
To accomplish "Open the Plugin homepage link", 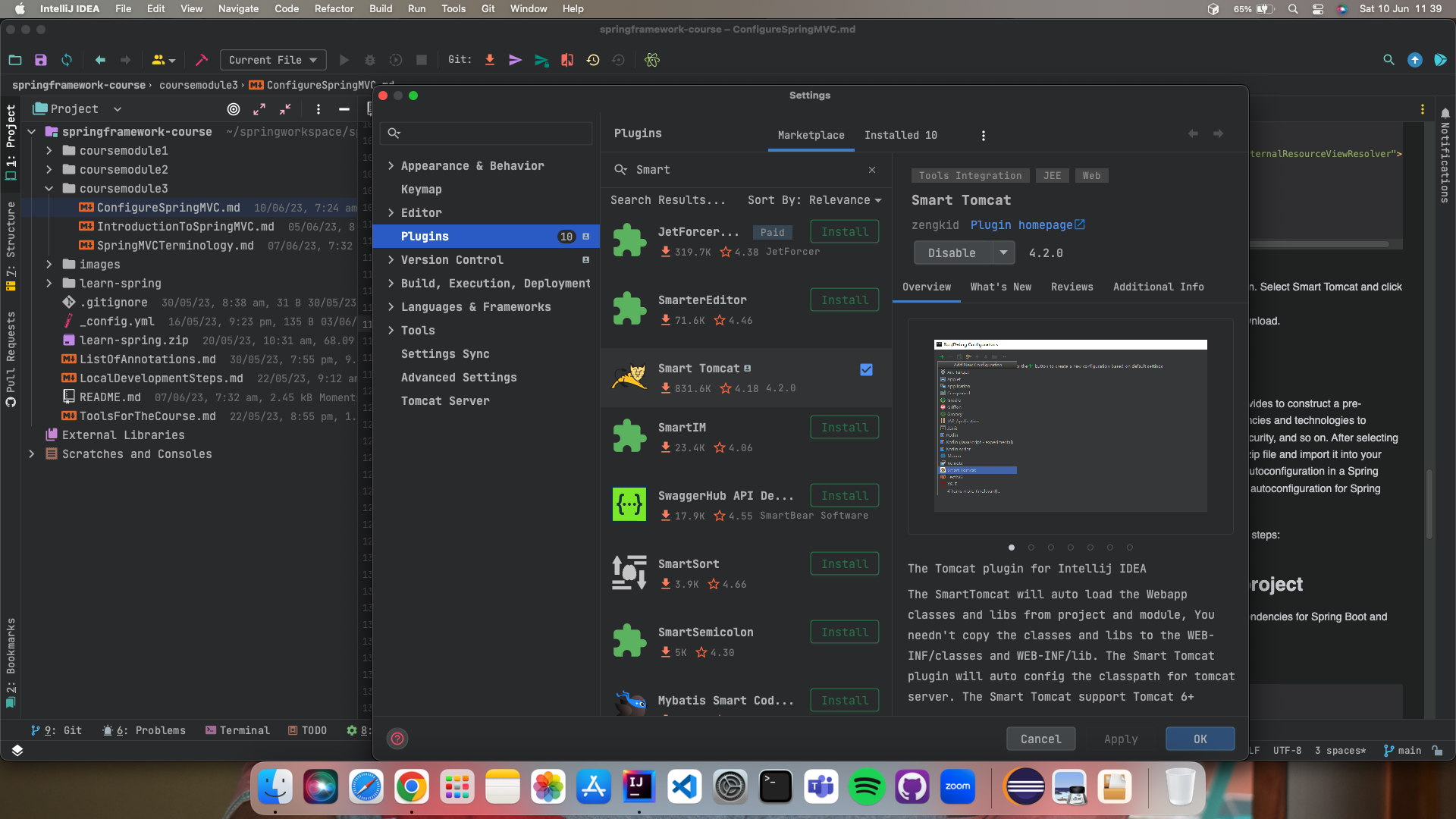I will click(x=1028, y=225).
